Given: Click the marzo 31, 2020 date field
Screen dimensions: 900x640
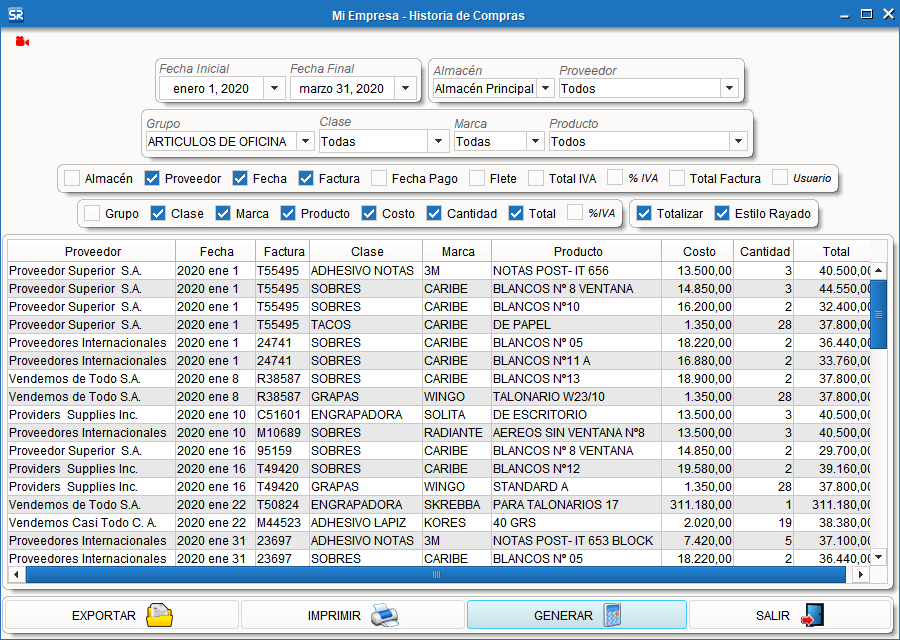Looking at the screenshot, I should click(x=342, y=88).
